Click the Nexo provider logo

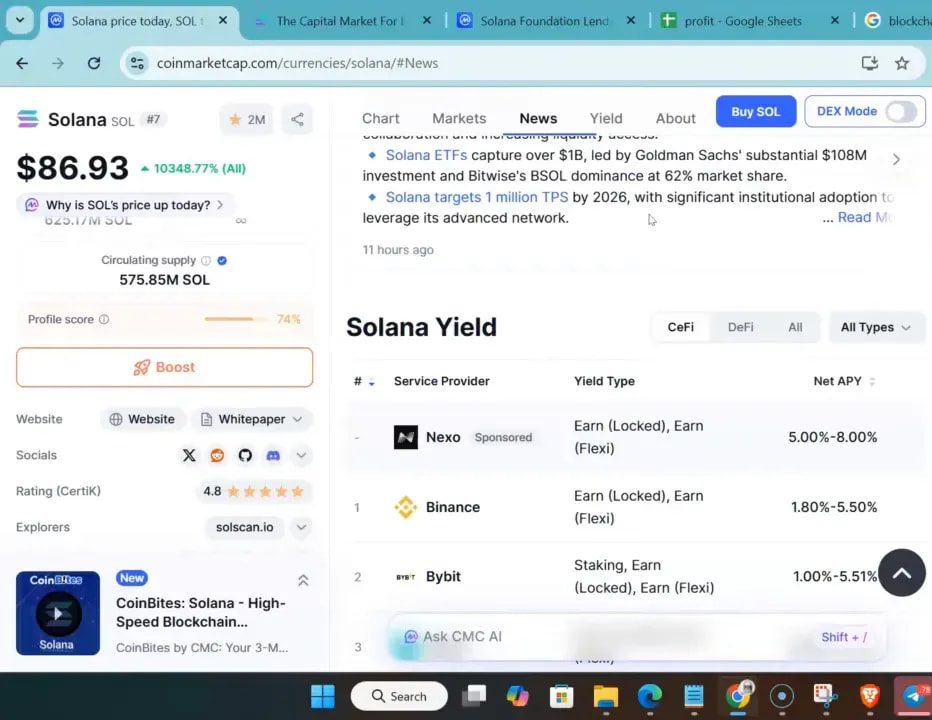(x=406, y=437)
